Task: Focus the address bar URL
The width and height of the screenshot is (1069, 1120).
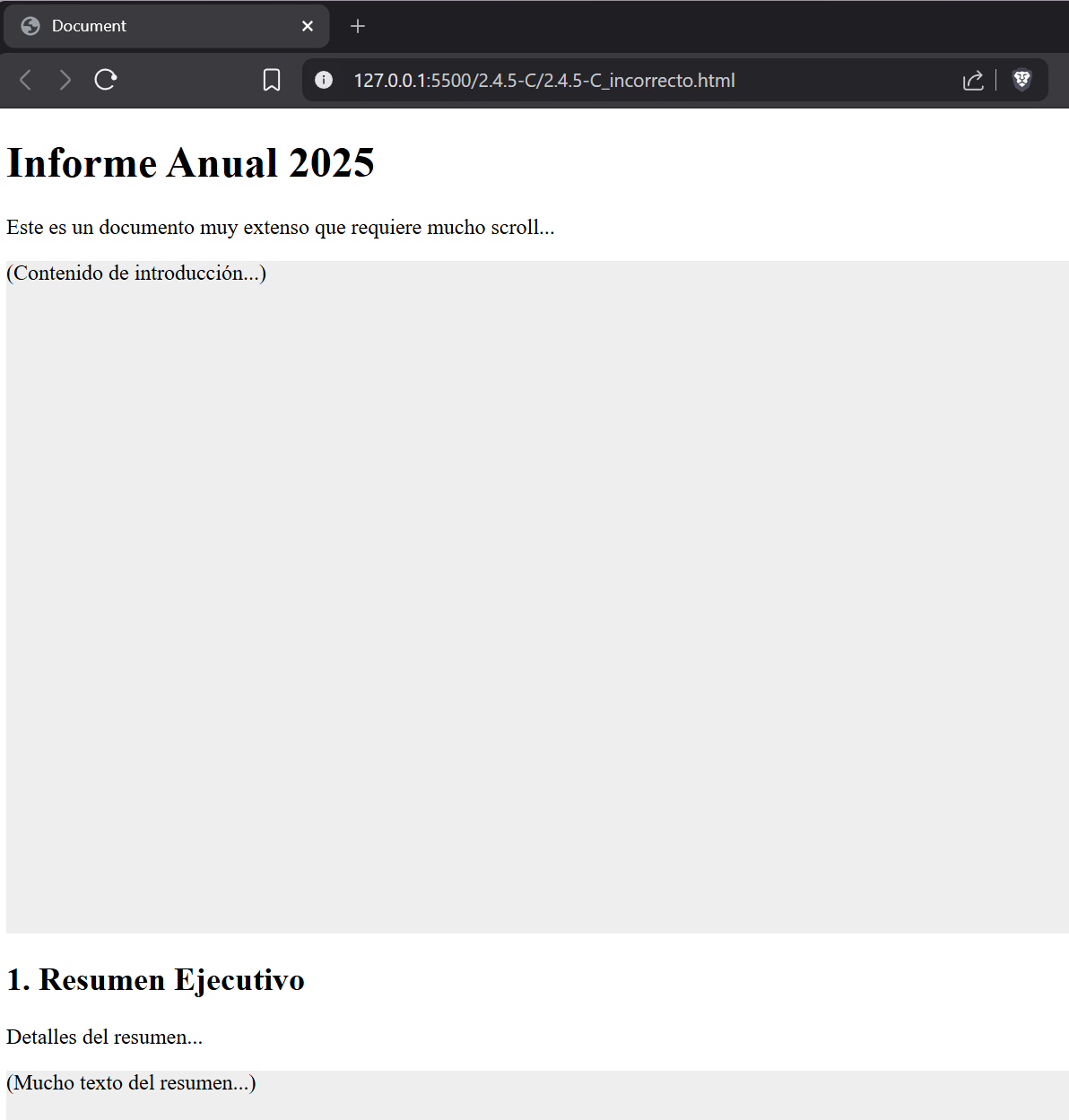Action: click(x=543, y=81)
